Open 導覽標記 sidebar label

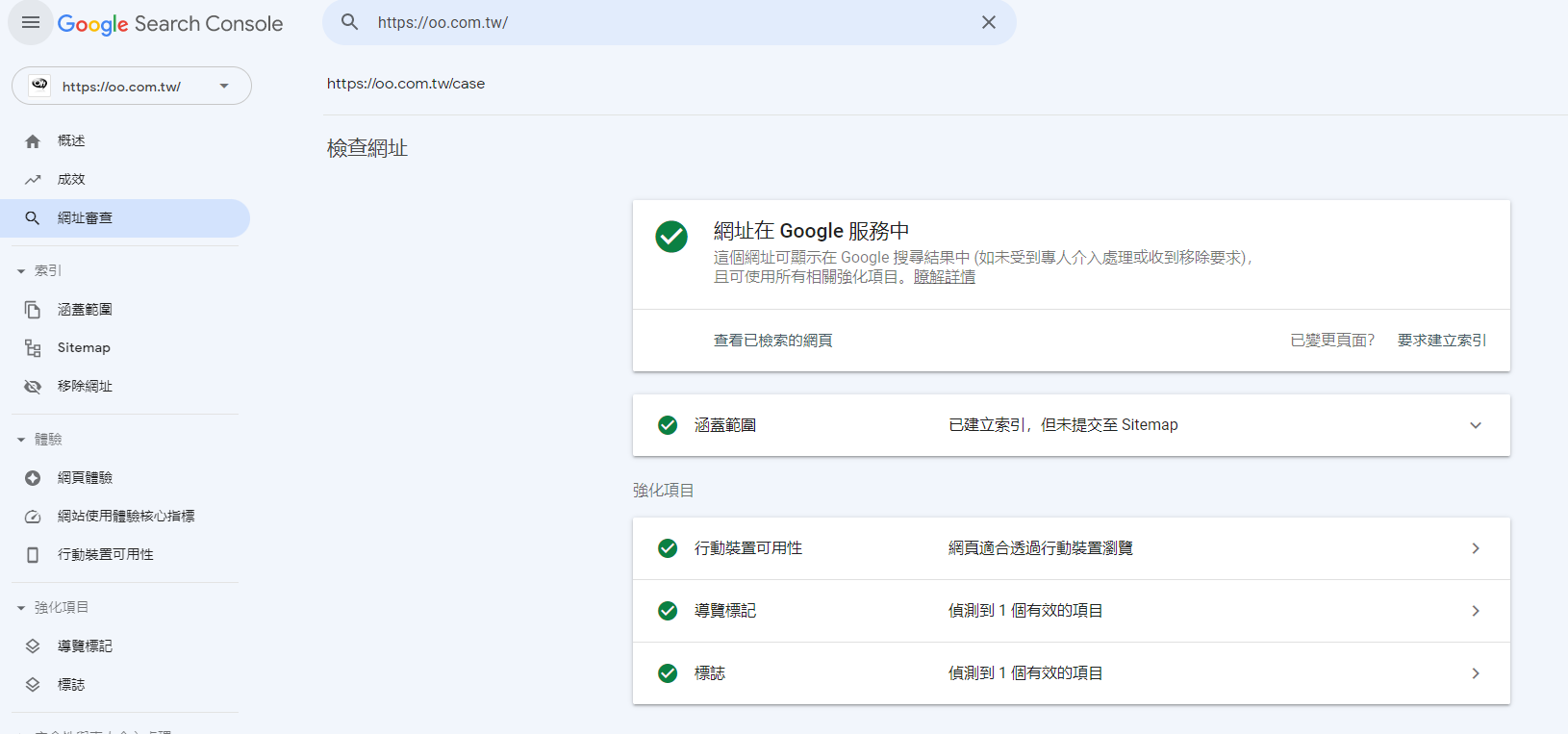tap(85, 645)
